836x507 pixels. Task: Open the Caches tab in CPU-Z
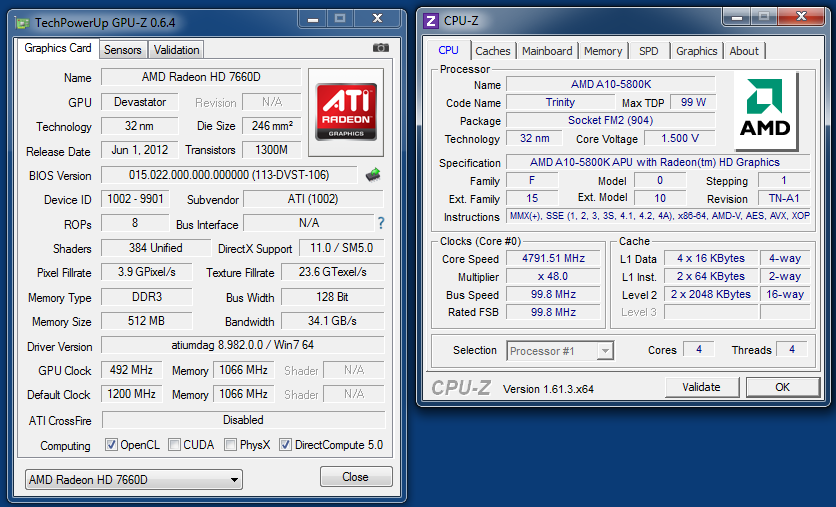pos(493,51)
